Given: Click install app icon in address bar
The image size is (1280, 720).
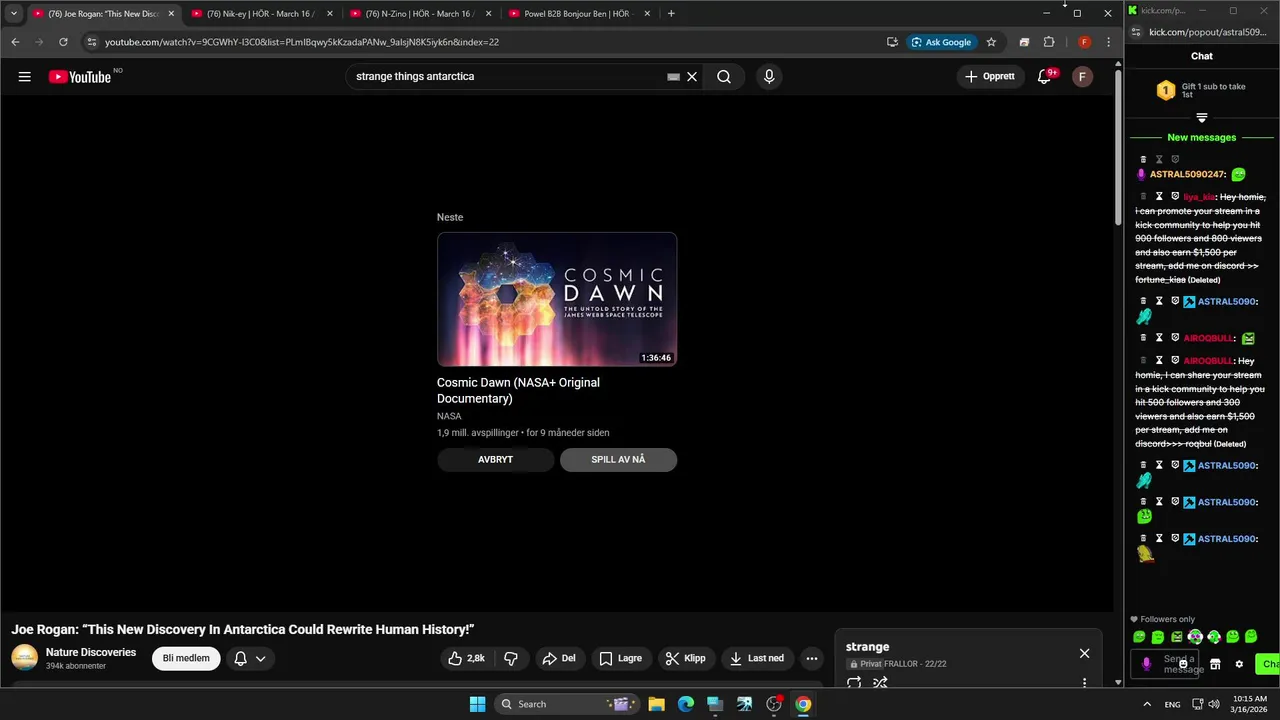Looking at the screenshot, I should (892, 42).
